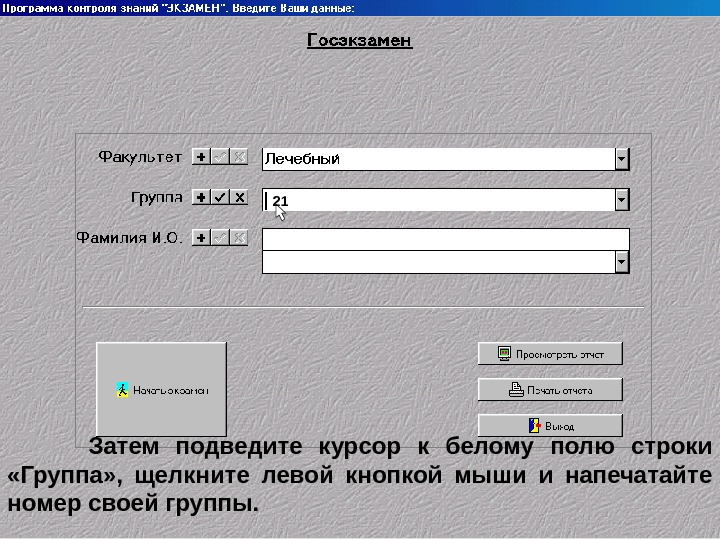Click the plus icon beside Факультет
Viewport: 720px width, 540px height.
(x=201, y=157)
